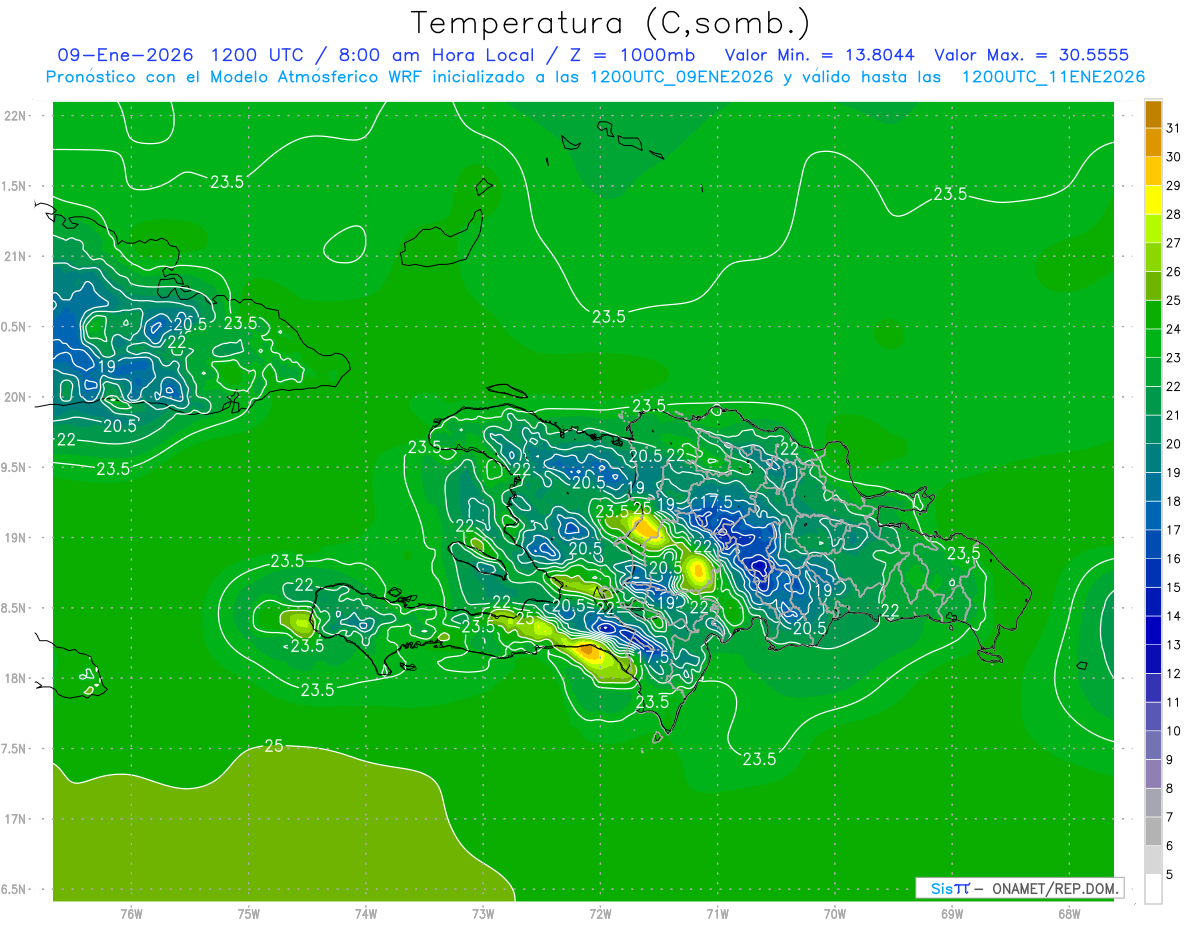
Task: Click the colorbar scale label "15"
Action: (x=1174, y=588)
